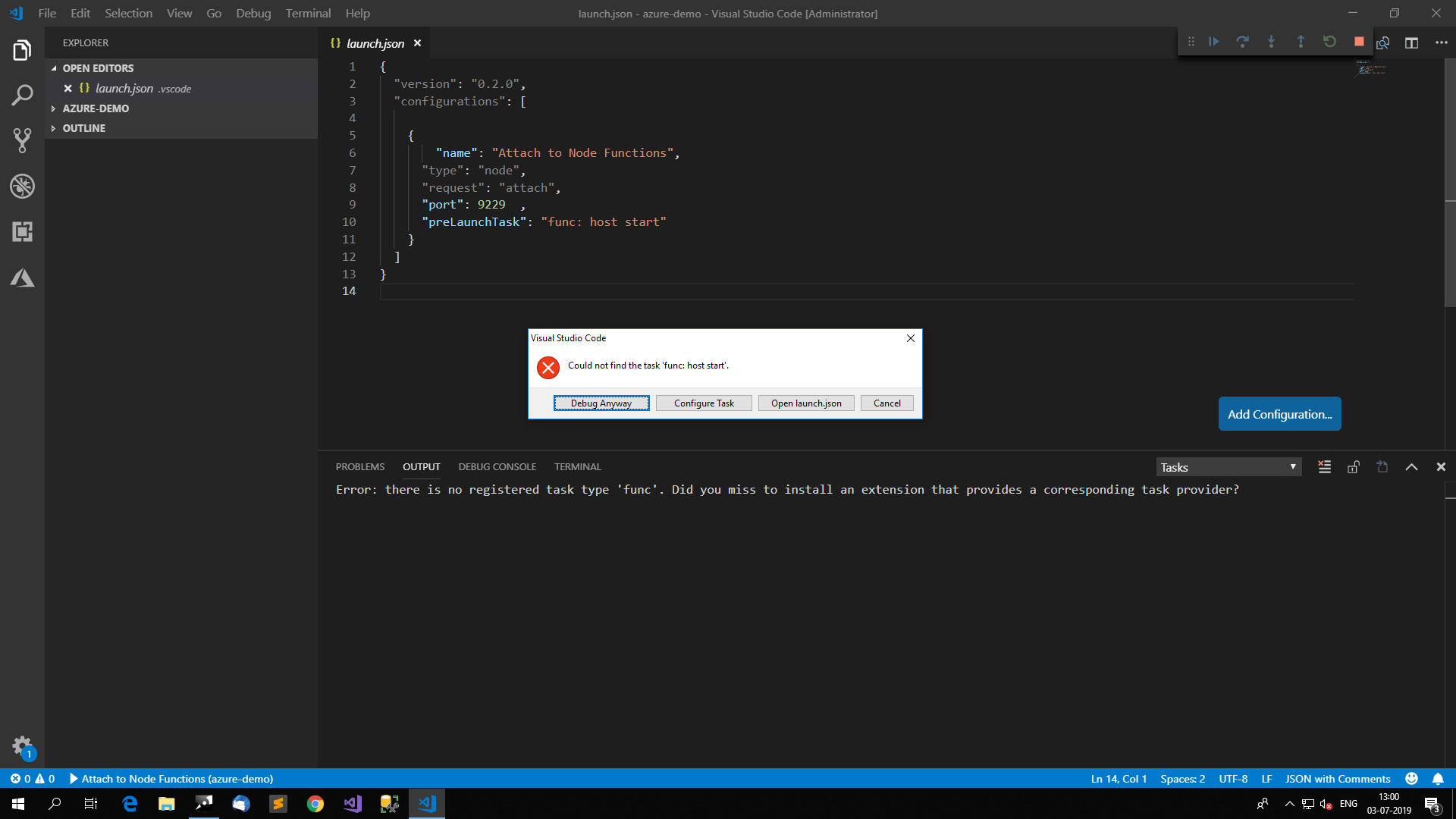Open the Tasks dropdown in the Output panel
This screenshot has height=819, width=1456.
click(x=1228, y=466)
